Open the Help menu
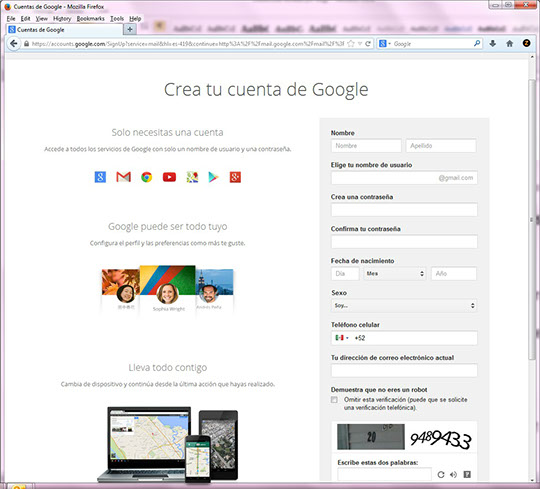The height and width of the screenshot is (489, 540). click(x=135, y=19)
